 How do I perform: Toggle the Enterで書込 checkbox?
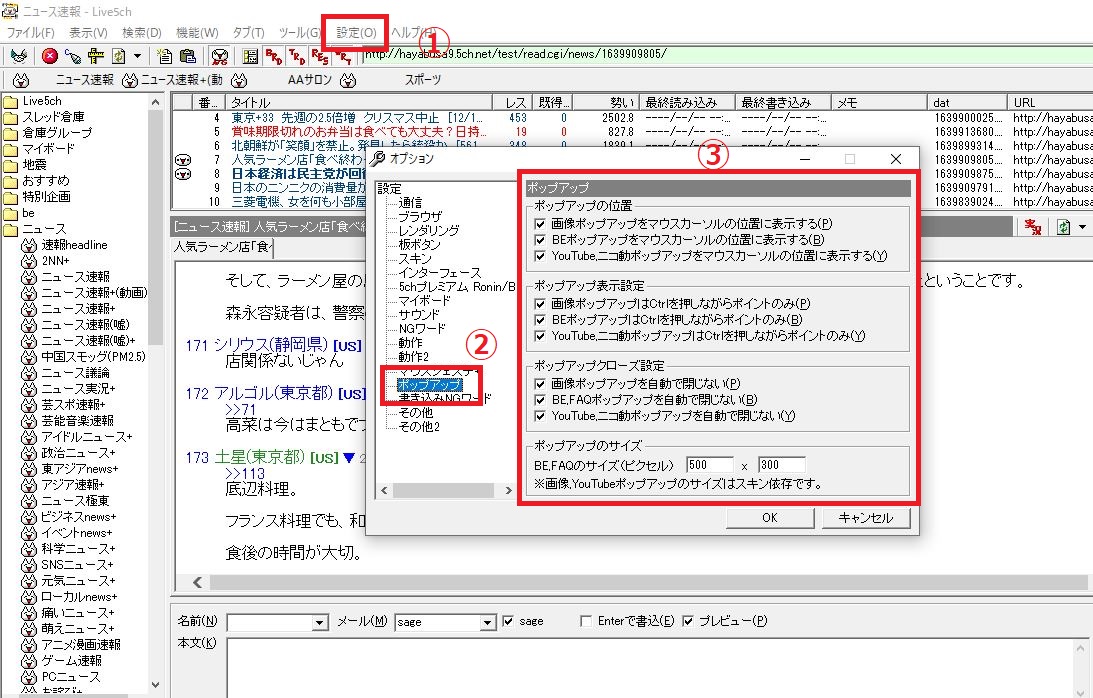[x=587, y=621]
